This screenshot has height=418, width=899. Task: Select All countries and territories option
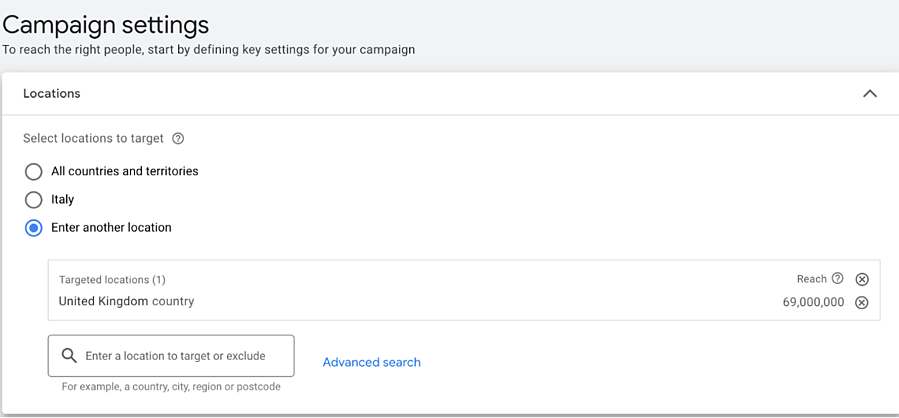(34, 172)
